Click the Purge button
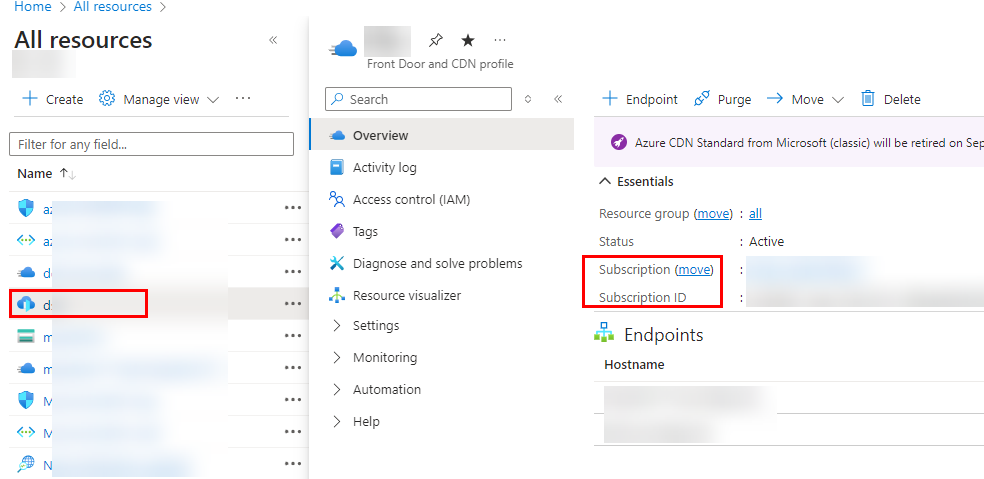Image resolution: width=984 pixels, height=479 pixels. pyautogui.click(x=722, y=99)
